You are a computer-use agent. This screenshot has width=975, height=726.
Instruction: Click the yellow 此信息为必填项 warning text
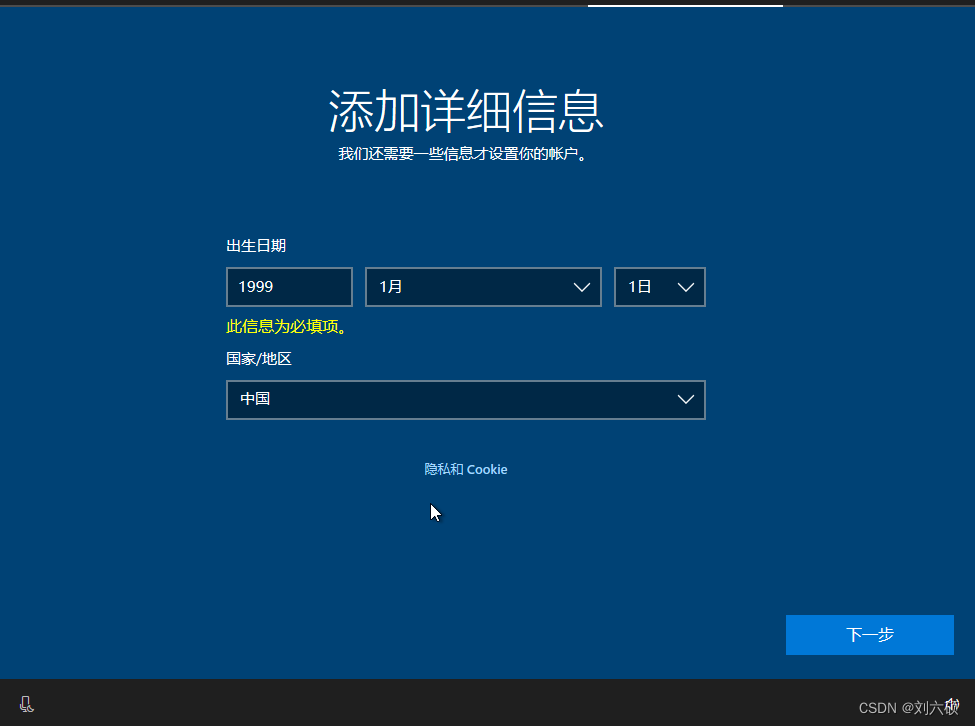[x=286, y=326]
